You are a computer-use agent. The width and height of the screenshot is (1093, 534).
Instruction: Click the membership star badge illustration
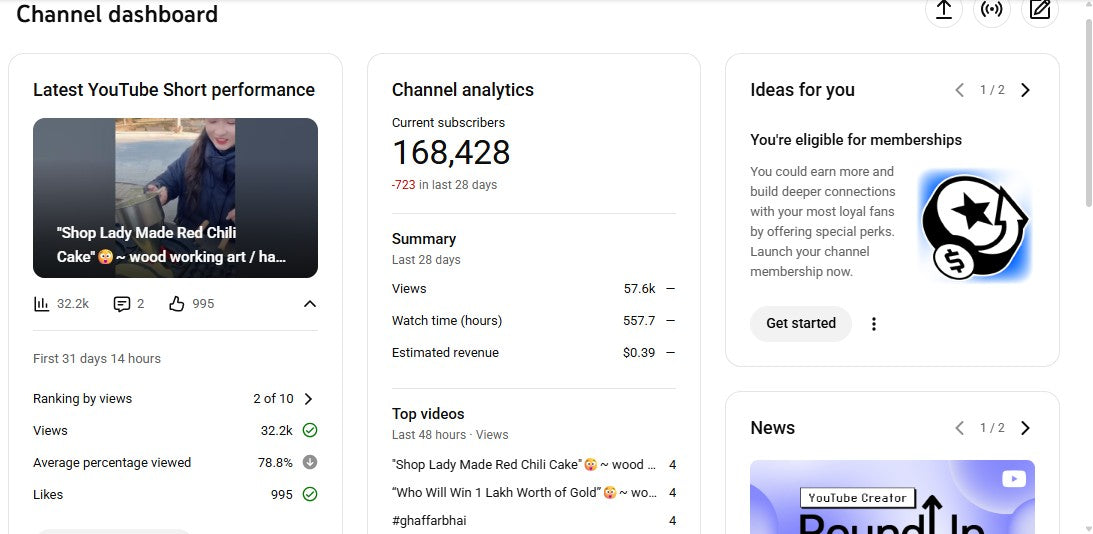[x=973, y=225]
